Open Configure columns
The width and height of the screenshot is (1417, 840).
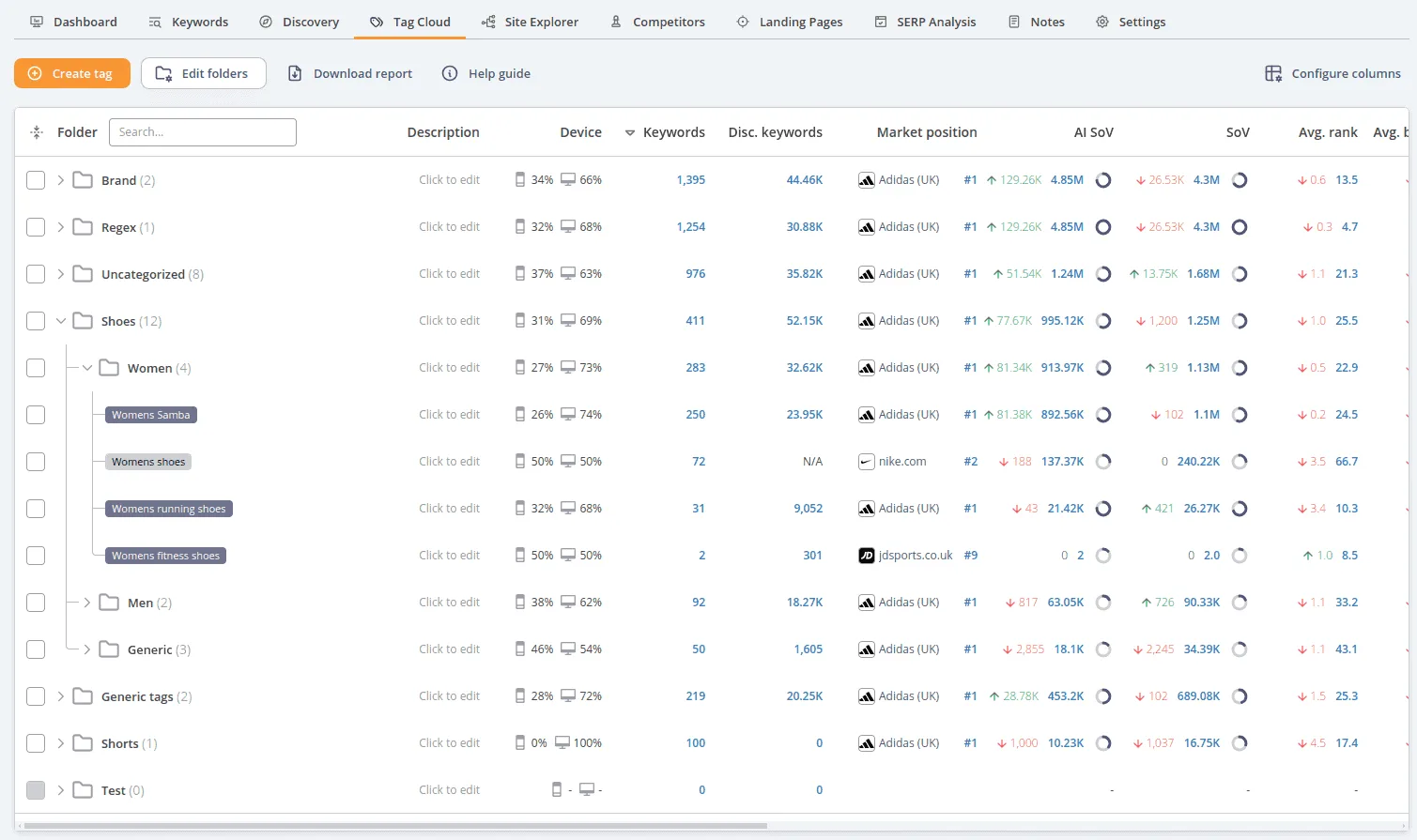[1333, 73]
